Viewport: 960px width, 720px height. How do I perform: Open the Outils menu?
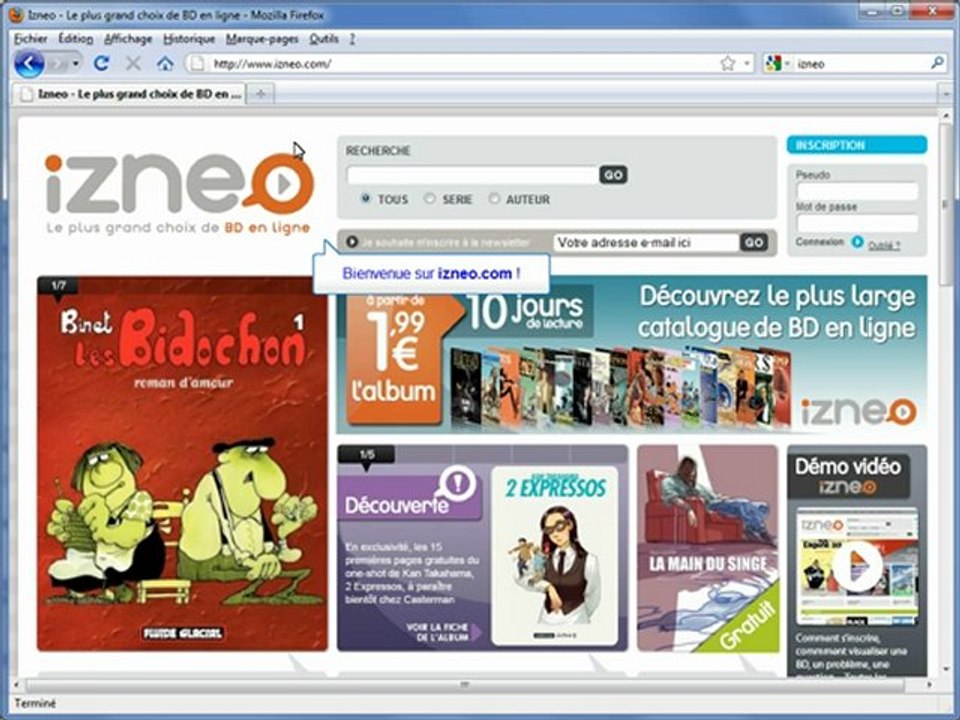pos(324,39)
